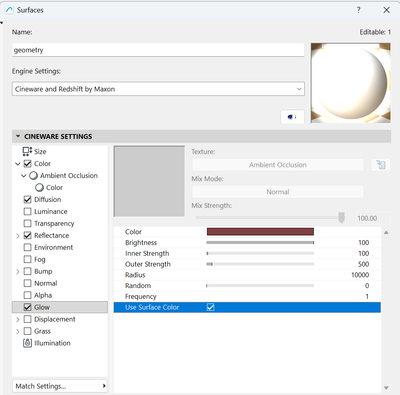Click the preview mode button below engine dropdown
This screenshot has width=400, height=395.
point(292,117)
